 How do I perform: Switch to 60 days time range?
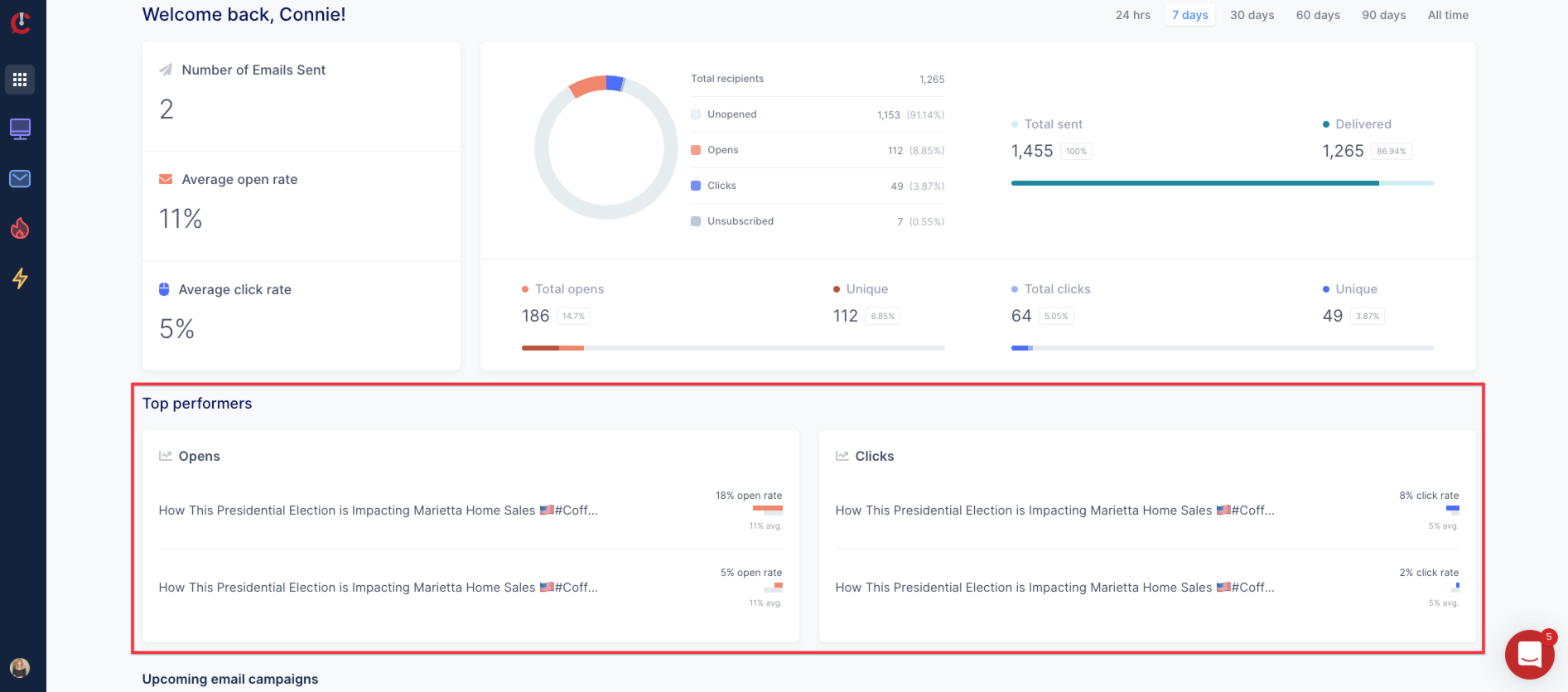click(x=1318, y=15)
